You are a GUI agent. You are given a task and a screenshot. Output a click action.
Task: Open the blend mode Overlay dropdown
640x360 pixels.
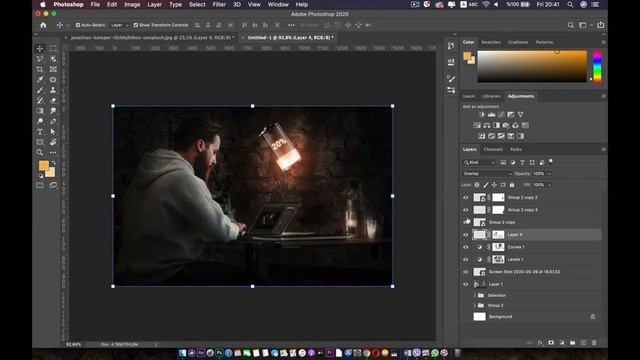(487, 173)
